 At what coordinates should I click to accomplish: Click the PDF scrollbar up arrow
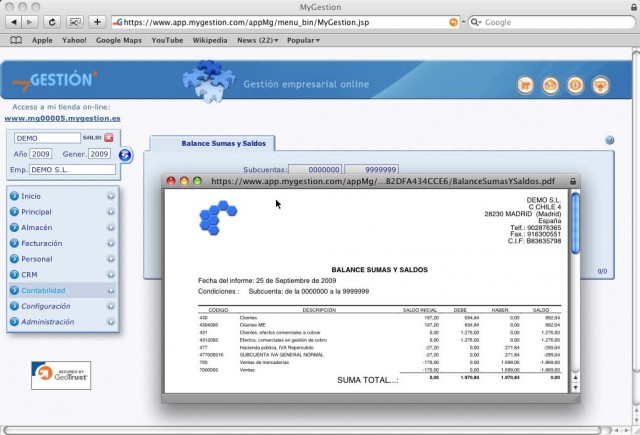coord(575,377)
